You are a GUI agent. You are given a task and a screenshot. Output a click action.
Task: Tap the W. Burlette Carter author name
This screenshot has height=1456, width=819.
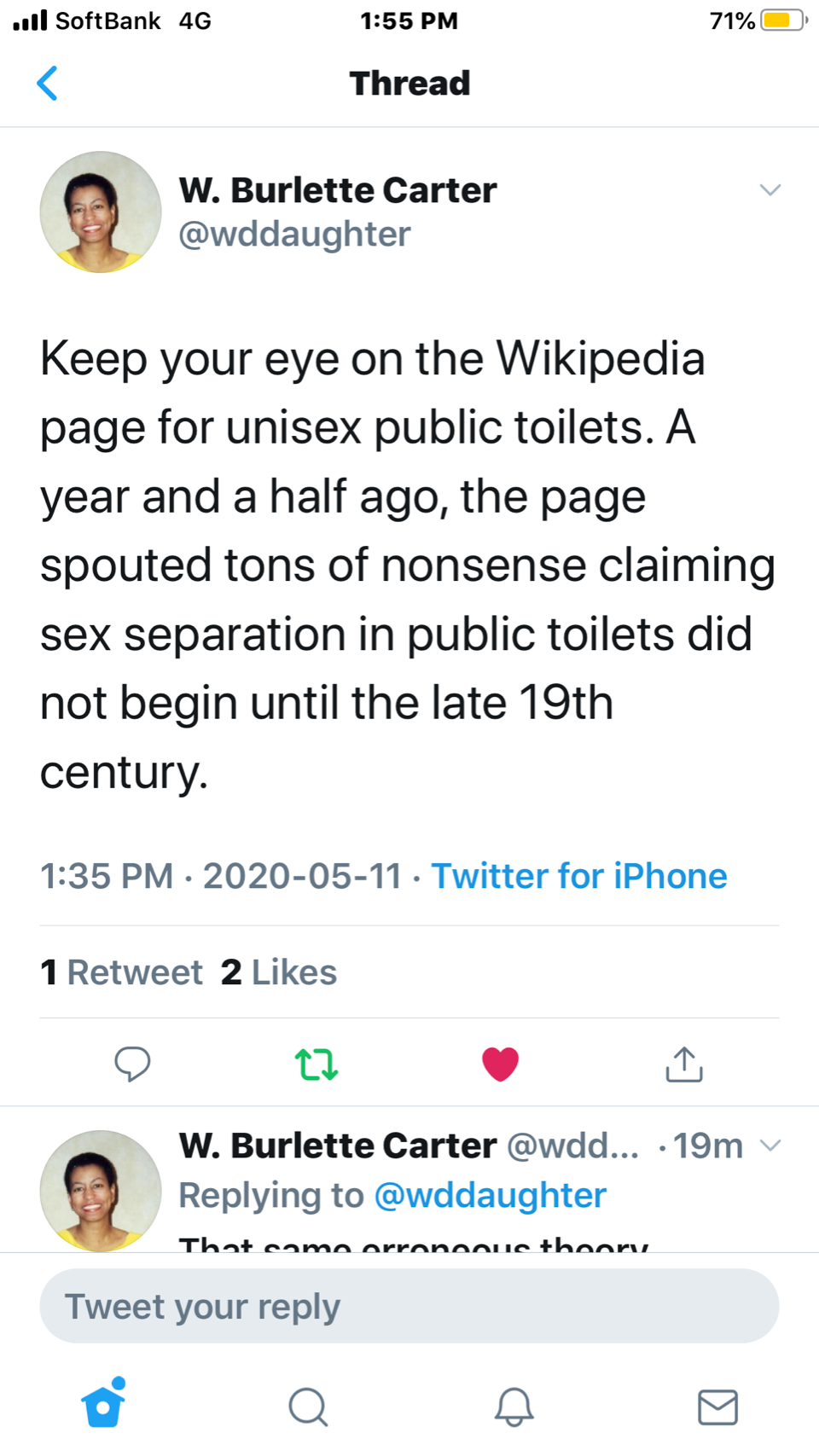[x=338, y=190]
